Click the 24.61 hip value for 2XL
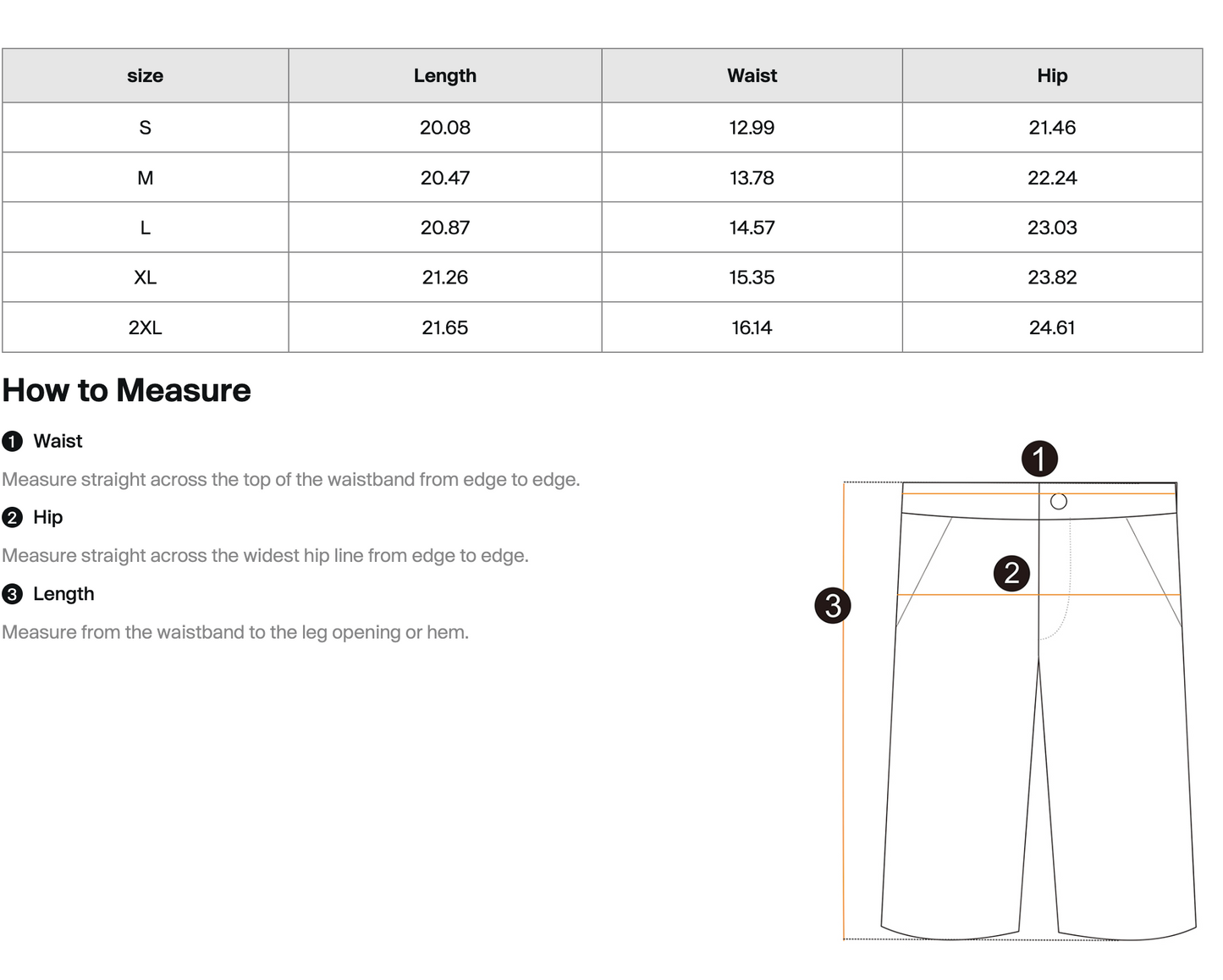Image resolution: width=1223 pixels, height=980 pixels. [x=1052, y=328]
